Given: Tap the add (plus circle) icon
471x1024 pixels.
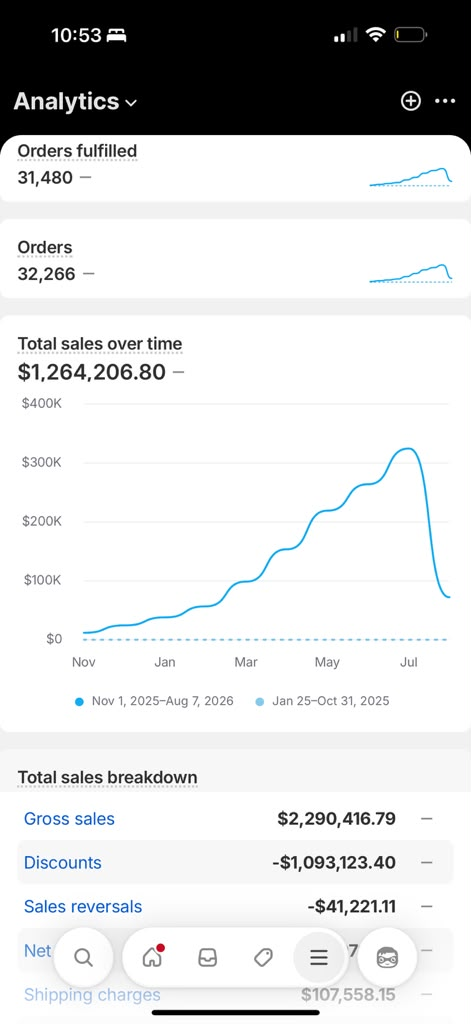Looking at the screenshot, I should (410, 101).
